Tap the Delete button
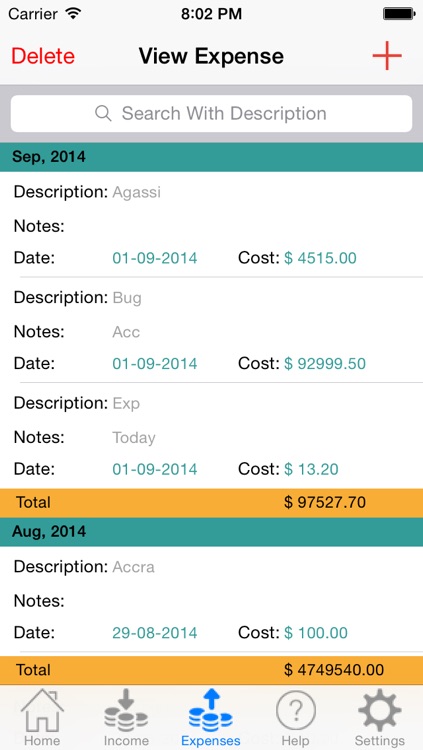423x750 pixels. pos(43,56)
